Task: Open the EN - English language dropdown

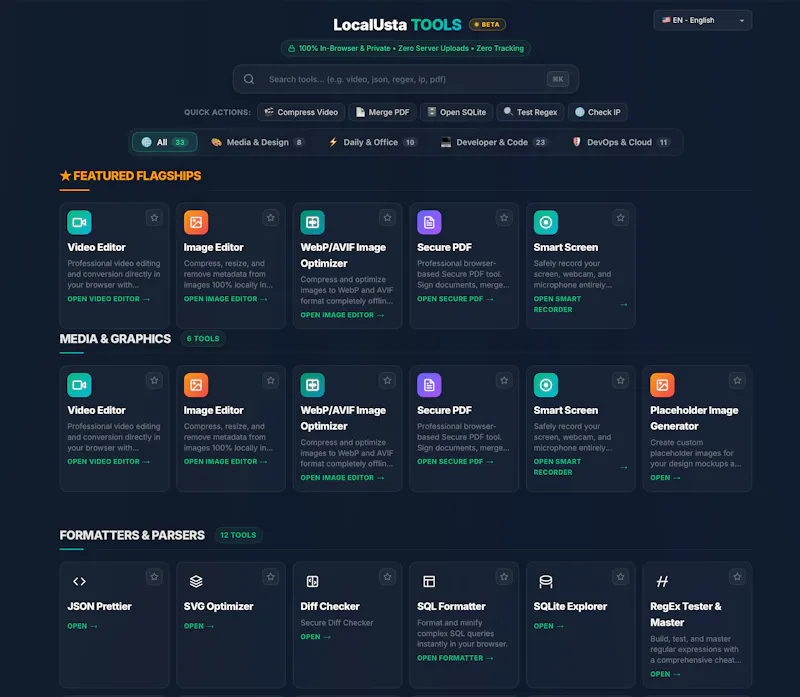Action: coord(703,20)
